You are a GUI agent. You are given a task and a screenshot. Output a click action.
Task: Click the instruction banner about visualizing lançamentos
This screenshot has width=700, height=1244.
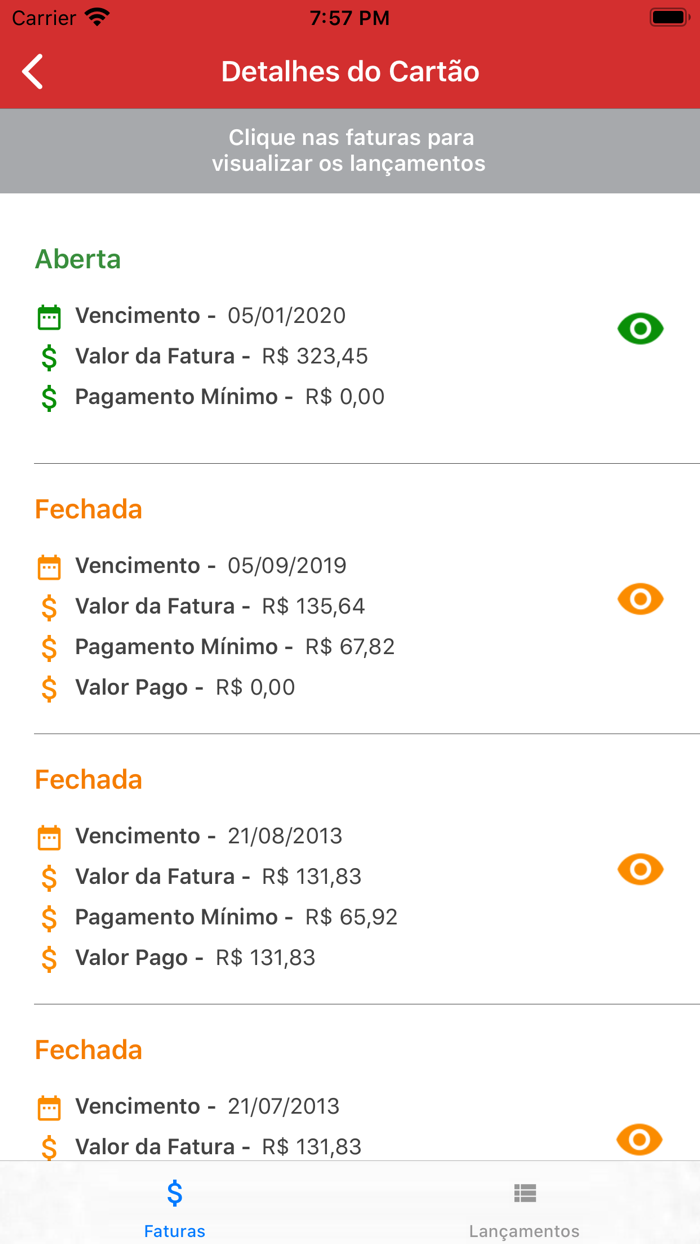coord(350,151)
